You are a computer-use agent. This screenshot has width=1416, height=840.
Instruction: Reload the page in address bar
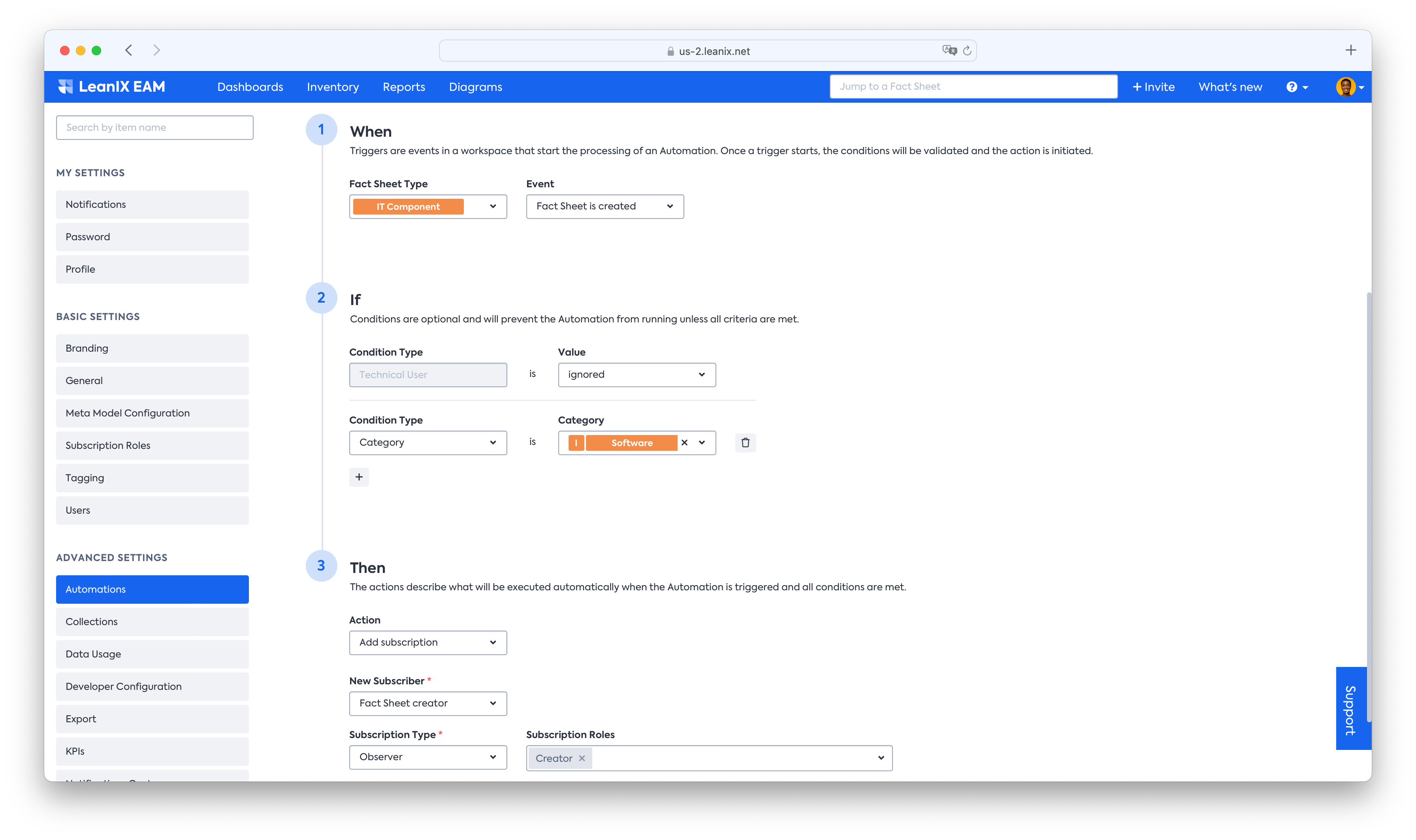(x=967, y=51)
